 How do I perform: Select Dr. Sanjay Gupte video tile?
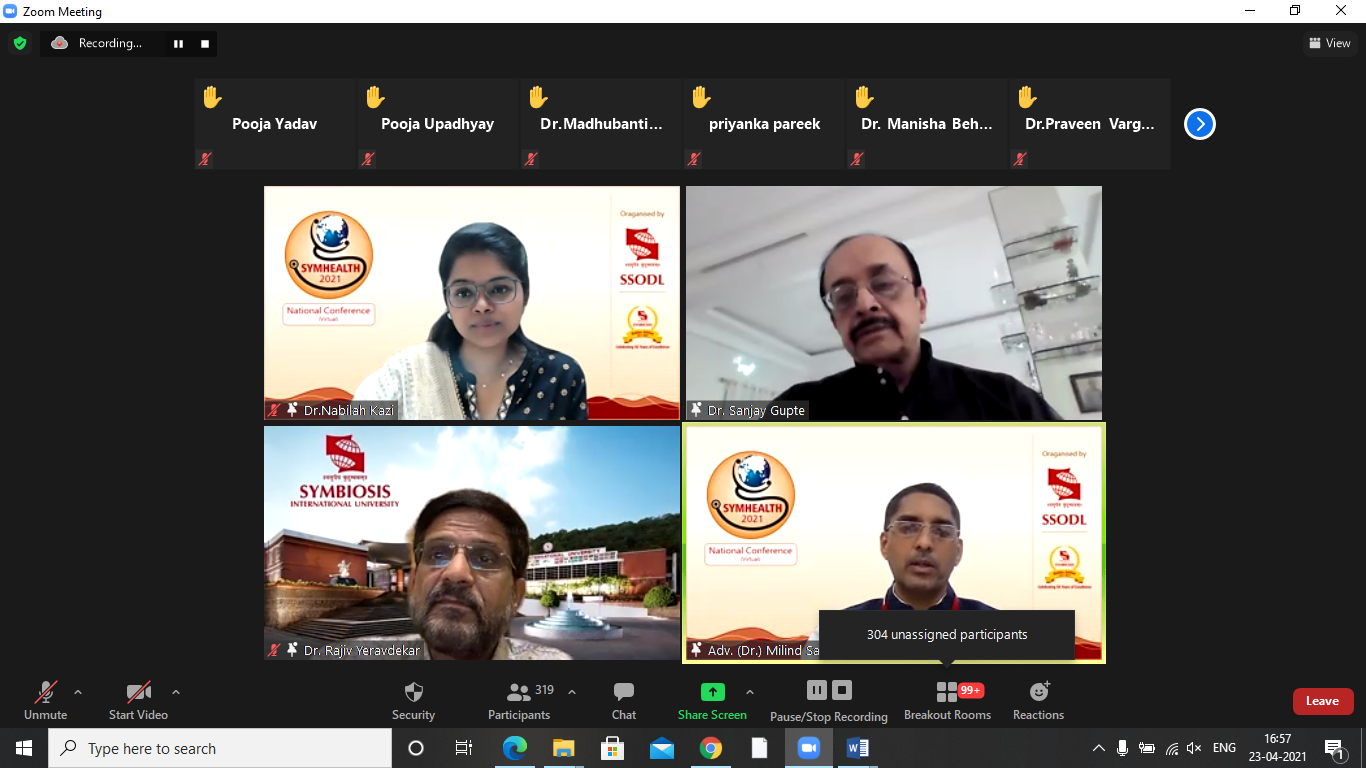894,302
